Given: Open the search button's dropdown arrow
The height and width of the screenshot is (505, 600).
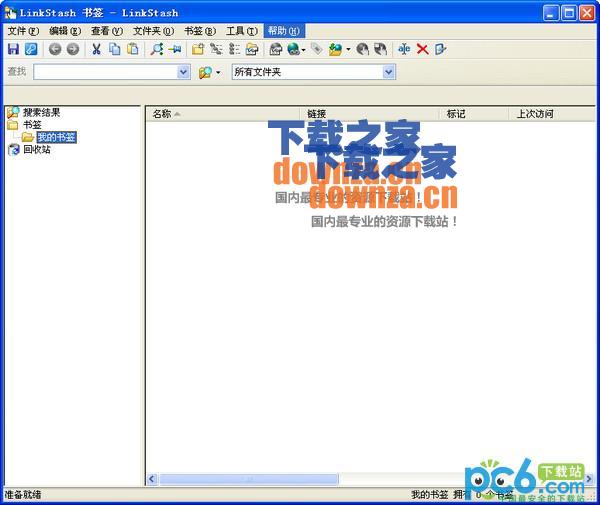Looking at the screenshot, I should pyautogui.click(x=218, y=73).
